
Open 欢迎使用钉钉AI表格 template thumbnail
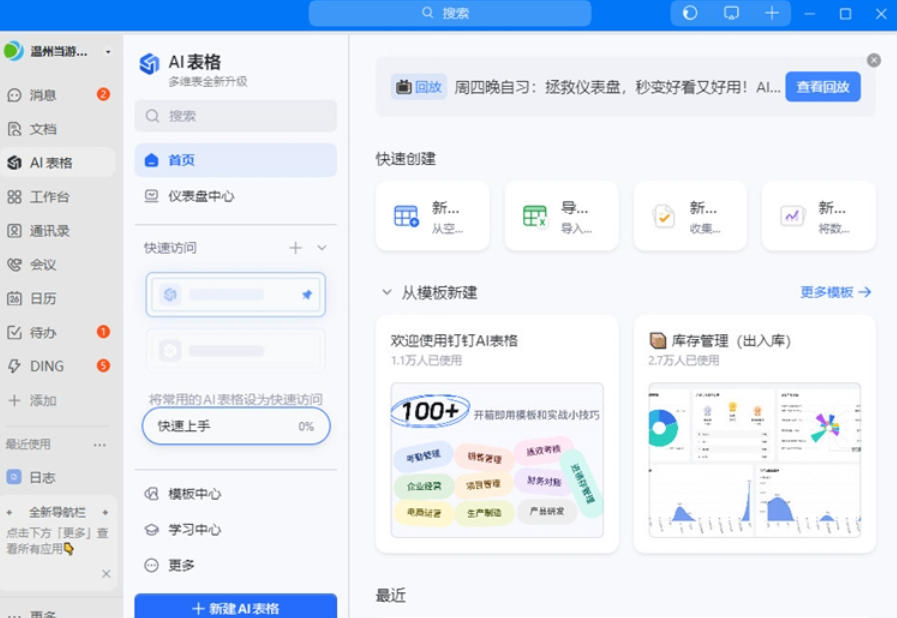click(x=497, y=460)
